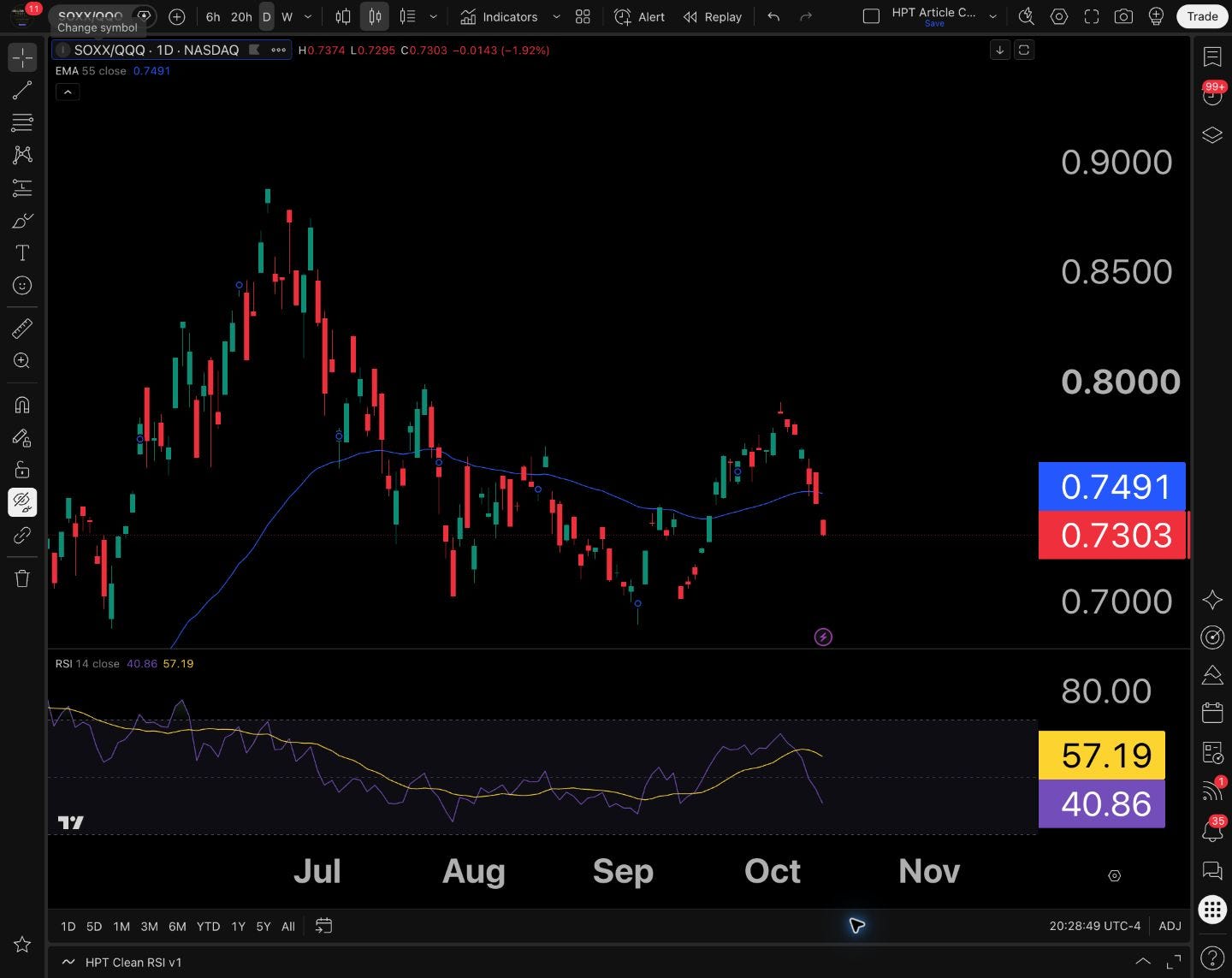Open the watchlist panel icon
Viewport: 1232px width, 978px height.
[1212, 57]
